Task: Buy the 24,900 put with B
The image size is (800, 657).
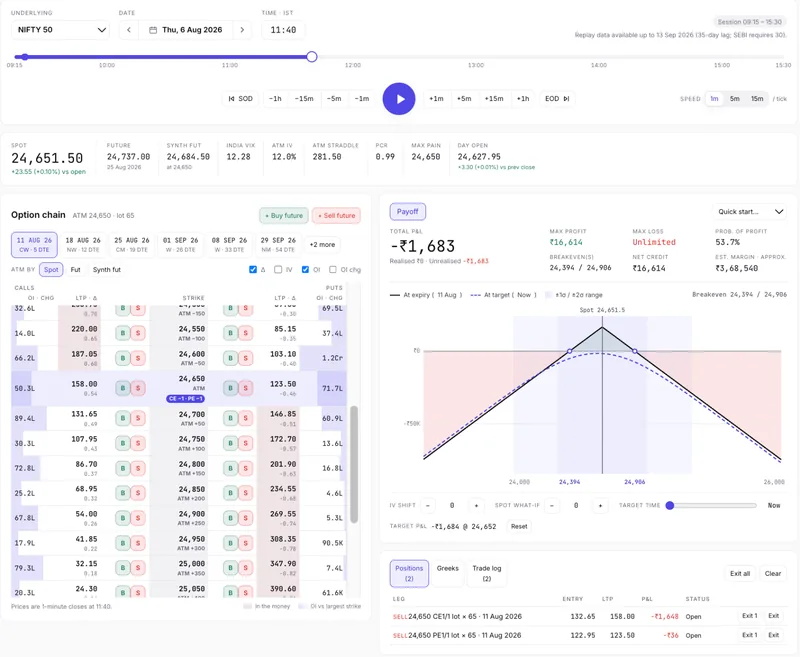Action: (x=230, y=518)
